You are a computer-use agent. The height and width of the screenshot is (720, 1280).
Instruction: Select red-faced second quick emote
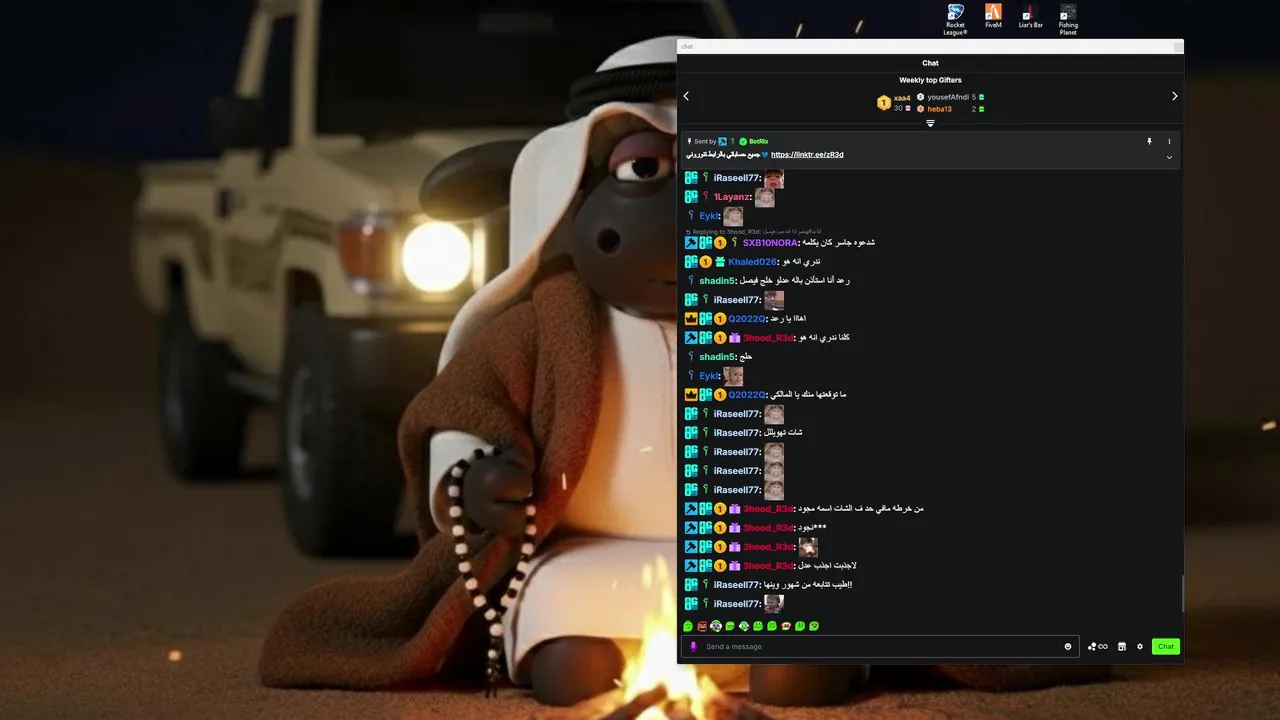(x=702, y=626)
